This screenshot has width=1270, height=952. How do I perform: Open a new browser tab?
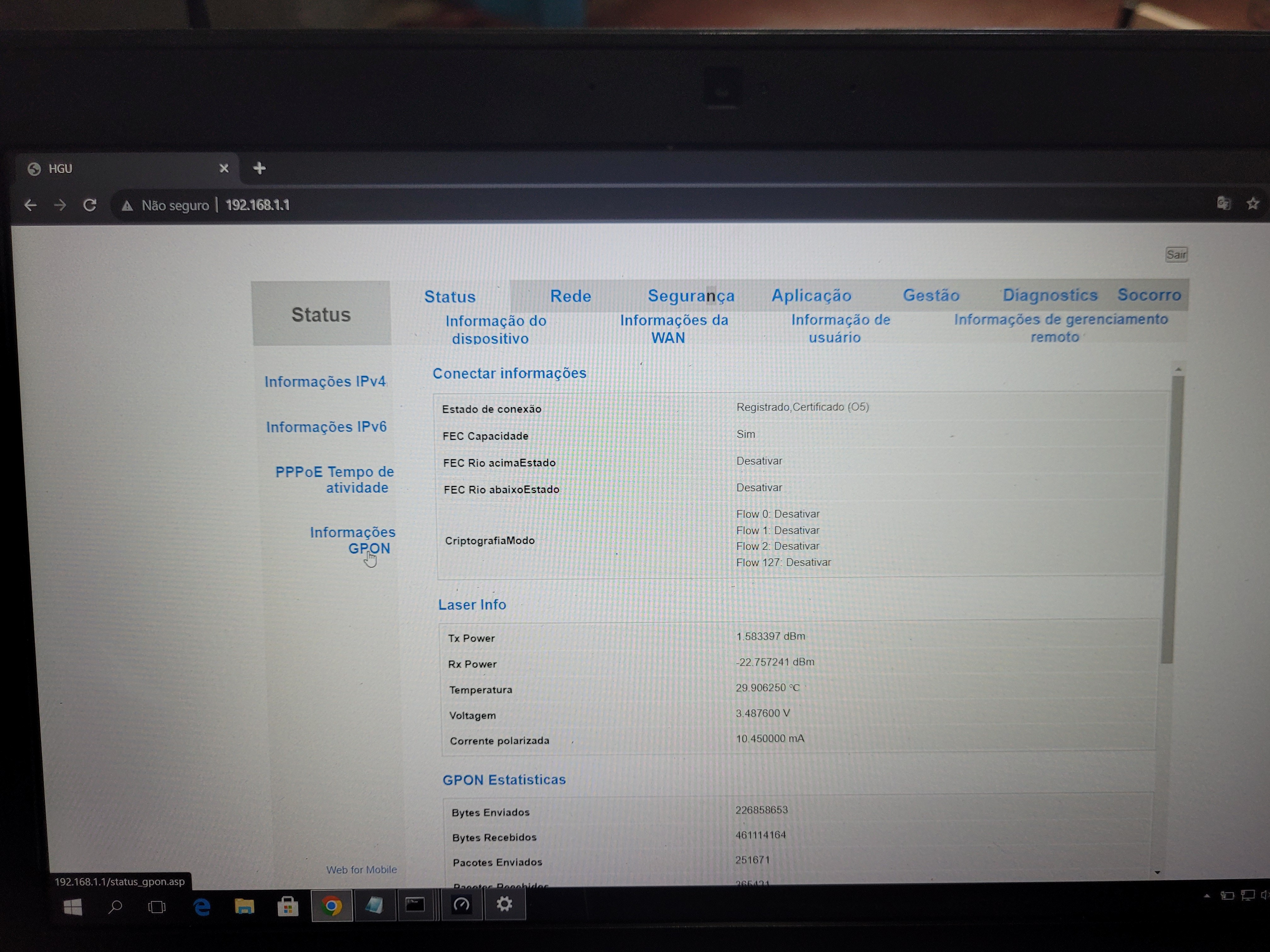point(260,168)
